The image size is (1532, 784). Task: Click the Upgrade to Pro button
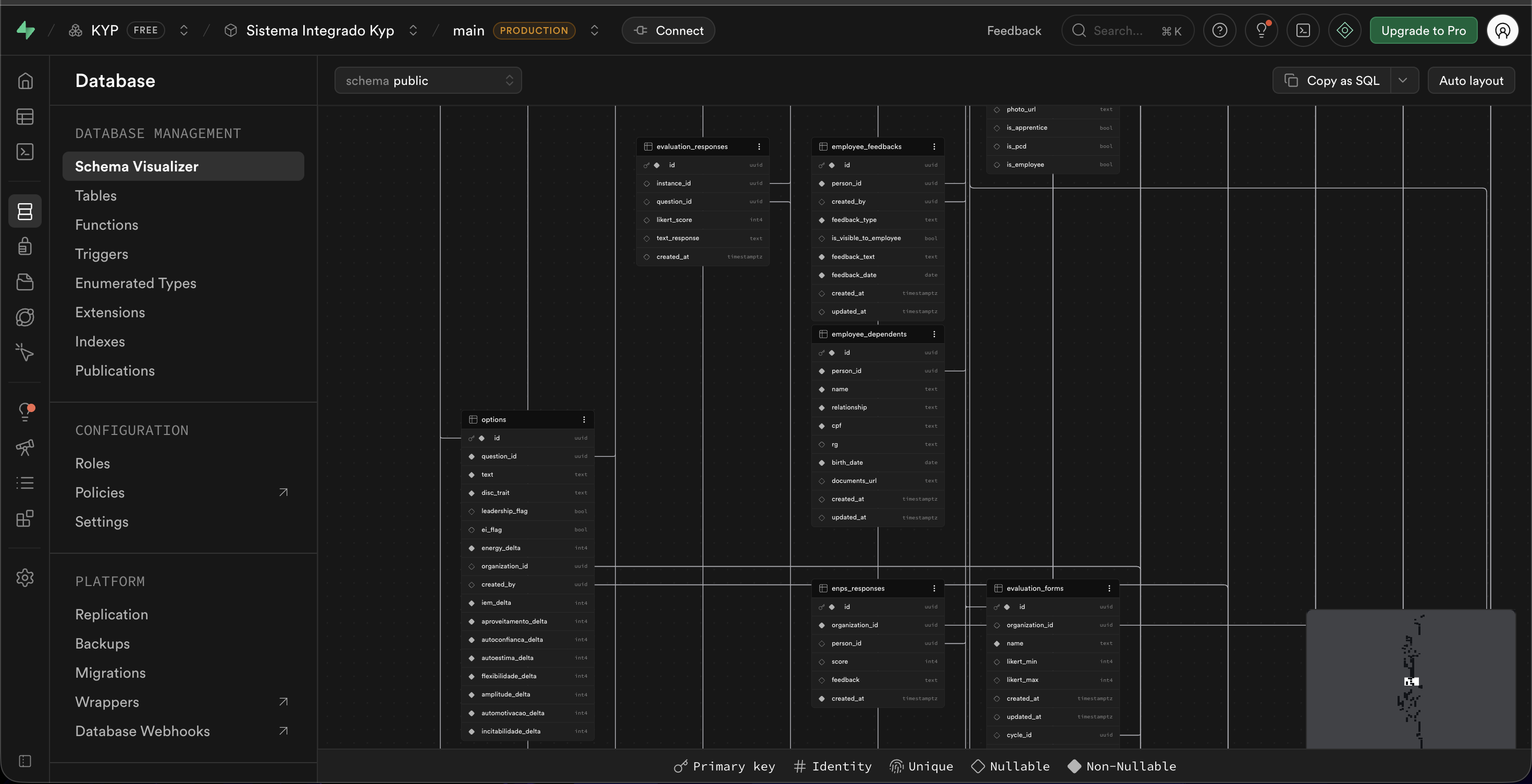click(x=1424, y=30)
